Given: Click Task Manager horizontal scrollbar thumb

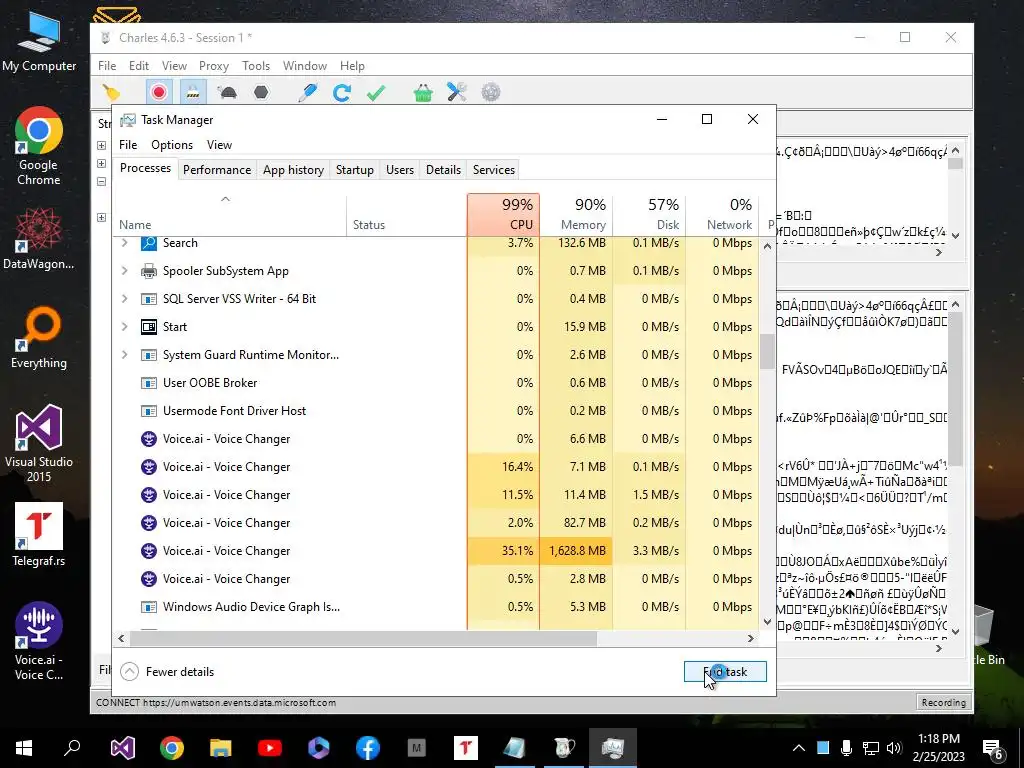Looking at the screenshot, I should 363,639.
